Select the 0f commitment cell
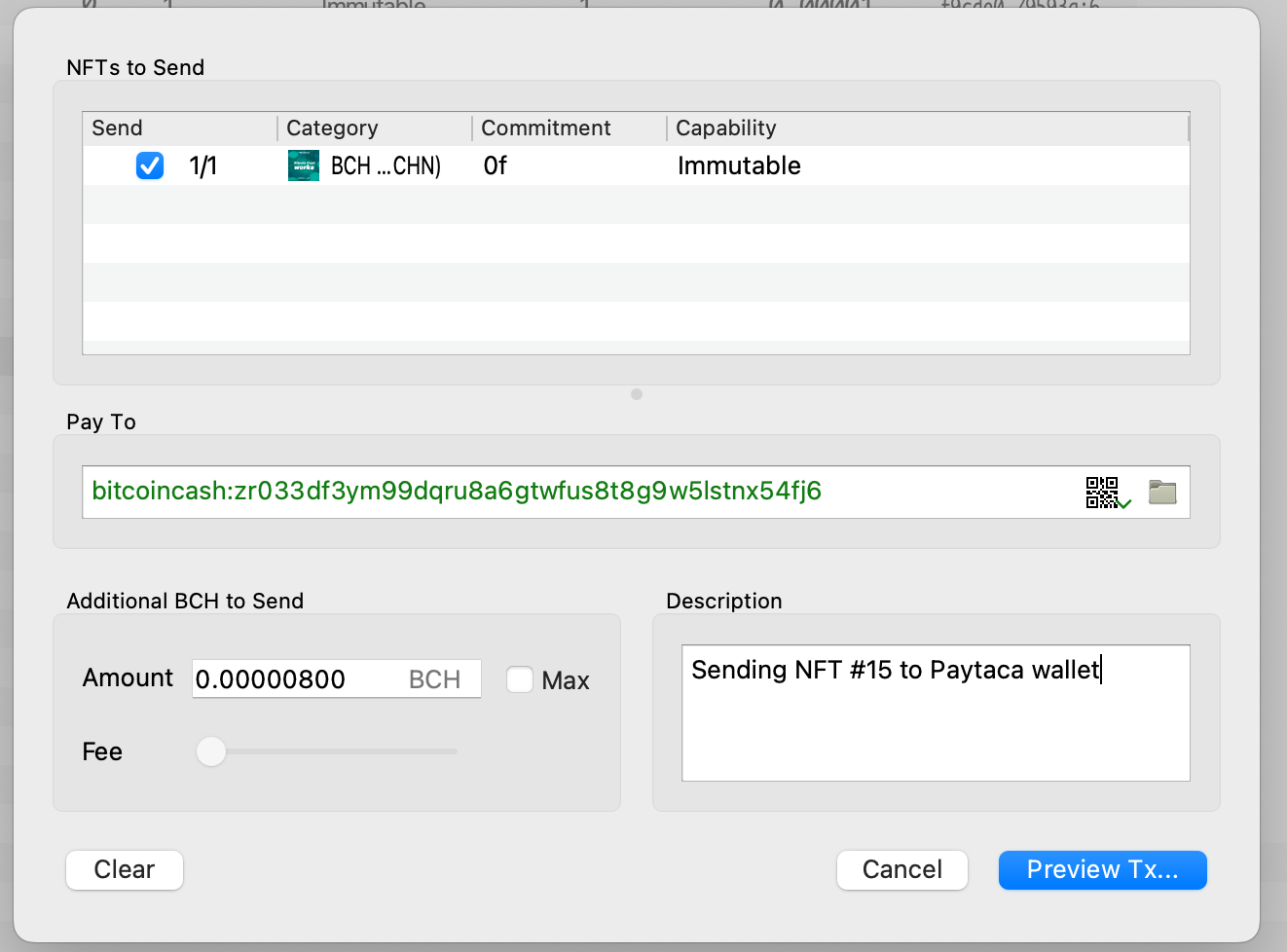 [x=496, y=166]
